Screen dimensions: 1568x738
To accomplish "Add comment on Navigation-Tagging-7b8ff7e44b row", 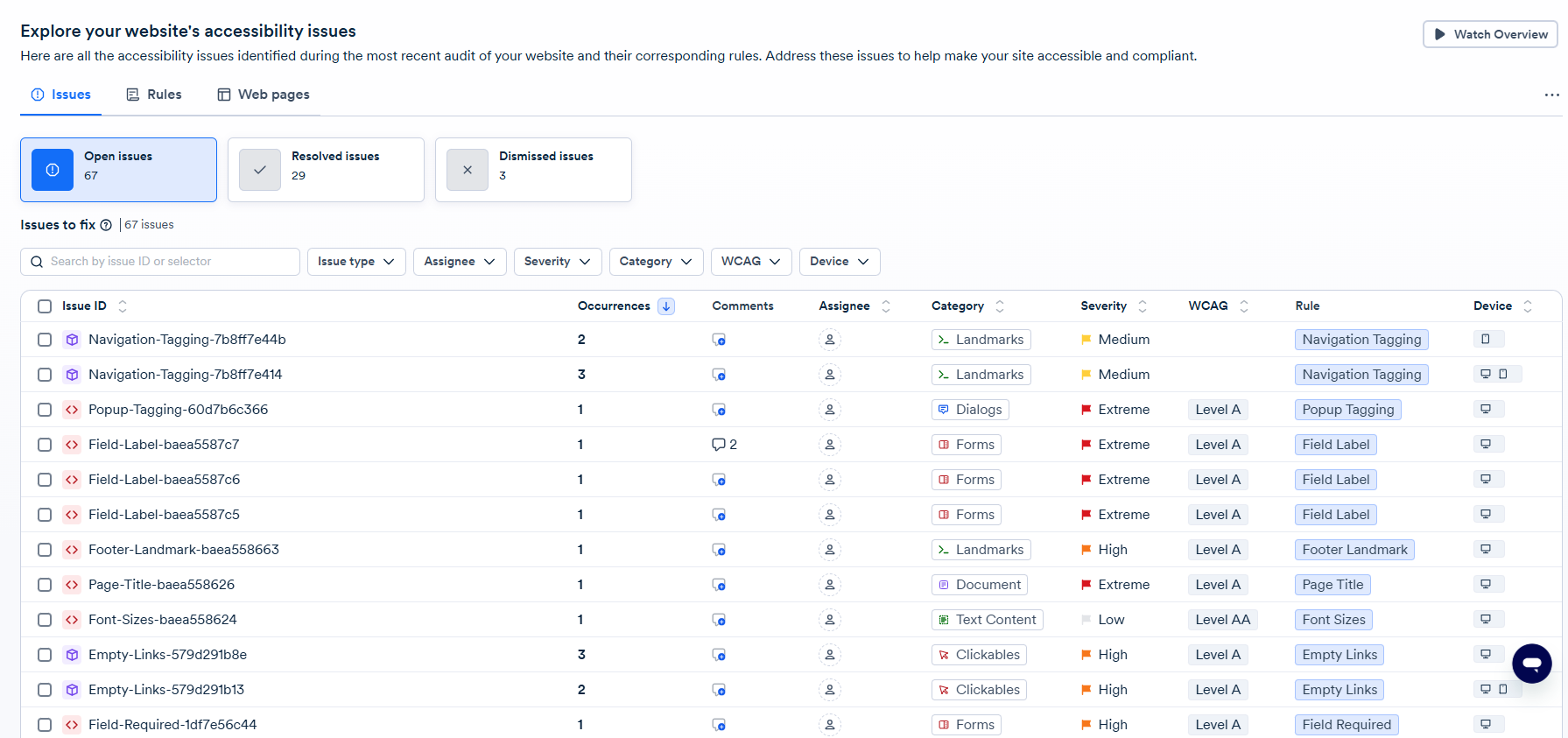I will pyautogui.click(x=719, y=340).
